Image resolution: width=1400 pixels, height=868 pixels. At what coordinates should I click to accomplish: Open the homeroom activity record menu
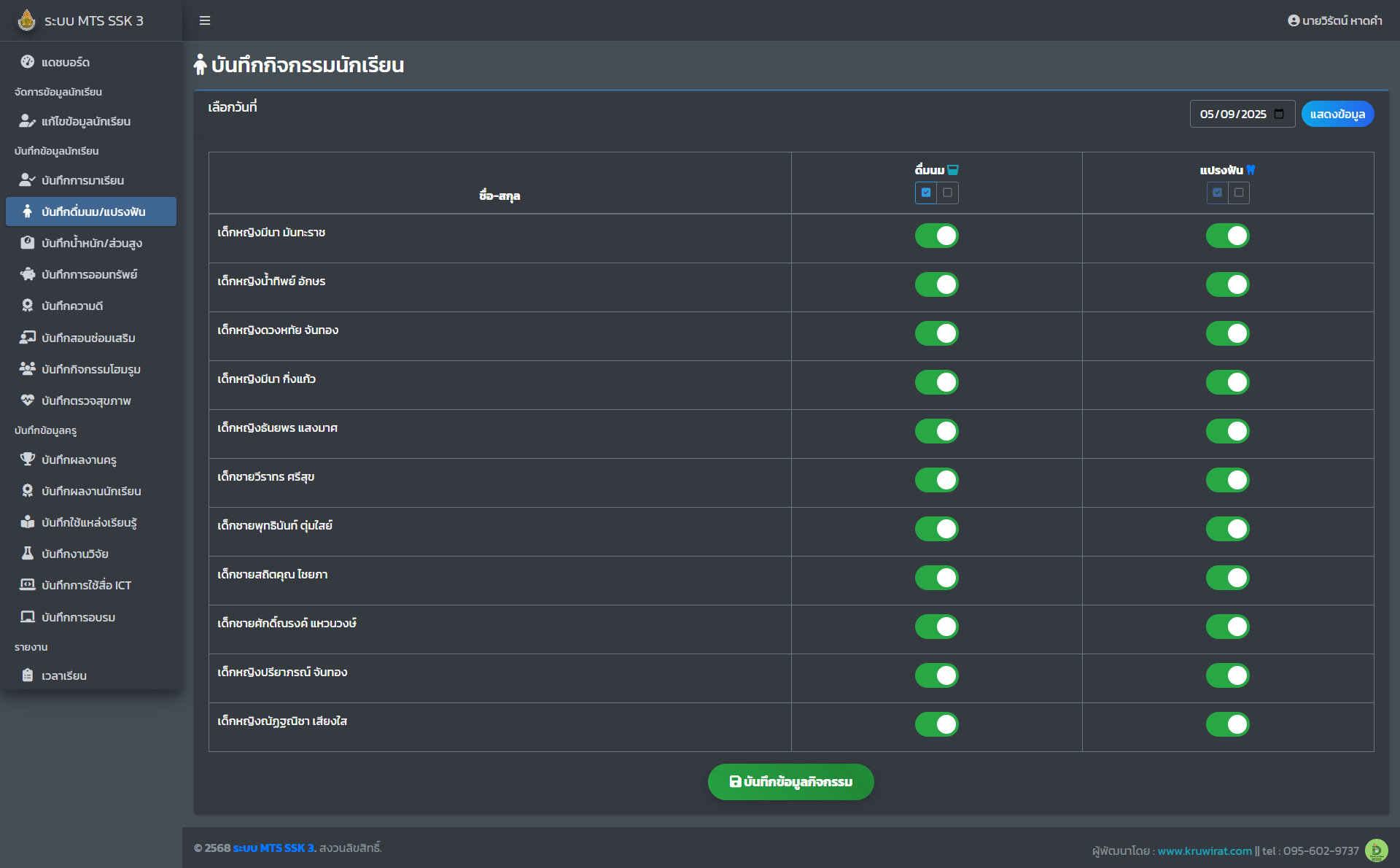pos(90,369)
